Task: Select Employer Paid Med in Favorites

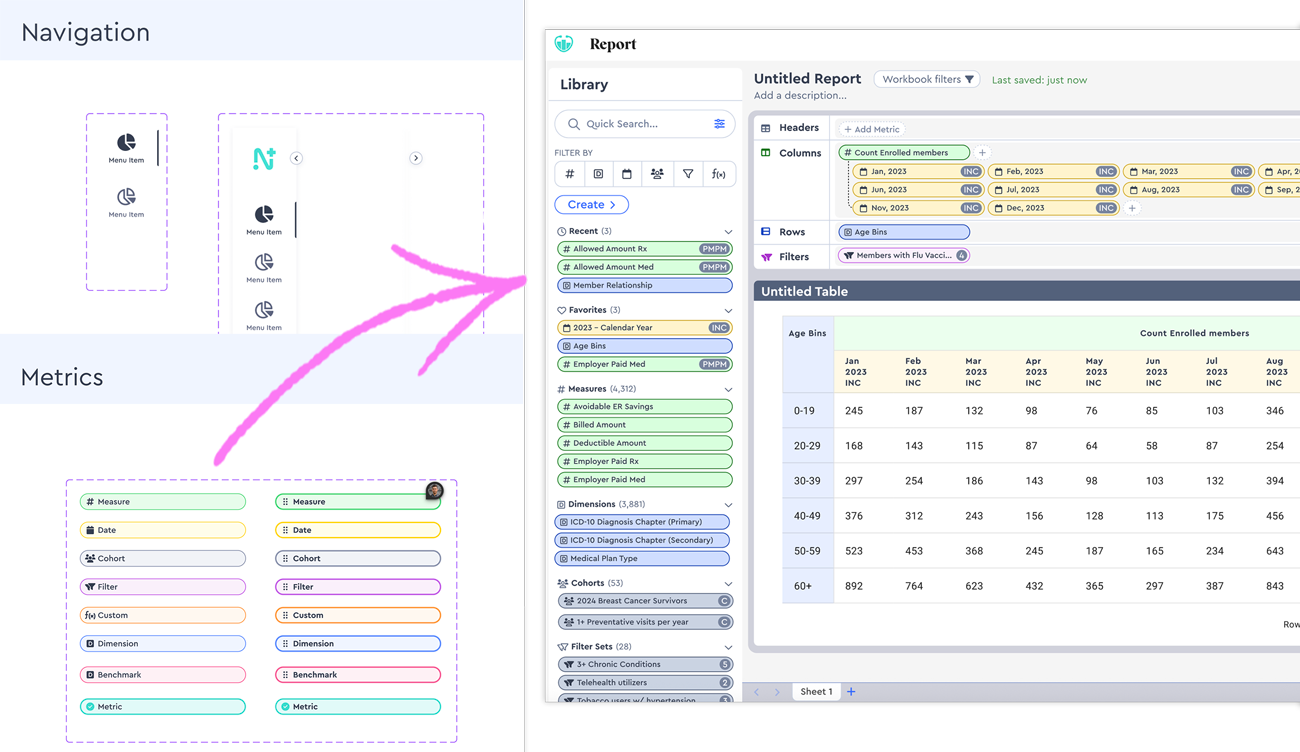Action: [645, 364]
